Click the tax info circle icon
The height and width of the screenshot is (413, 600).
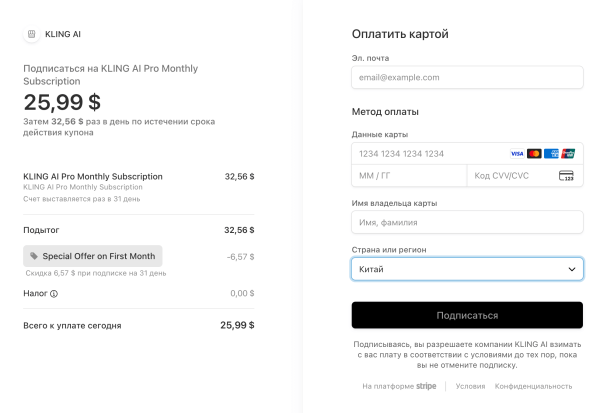(x=54, y=293)
